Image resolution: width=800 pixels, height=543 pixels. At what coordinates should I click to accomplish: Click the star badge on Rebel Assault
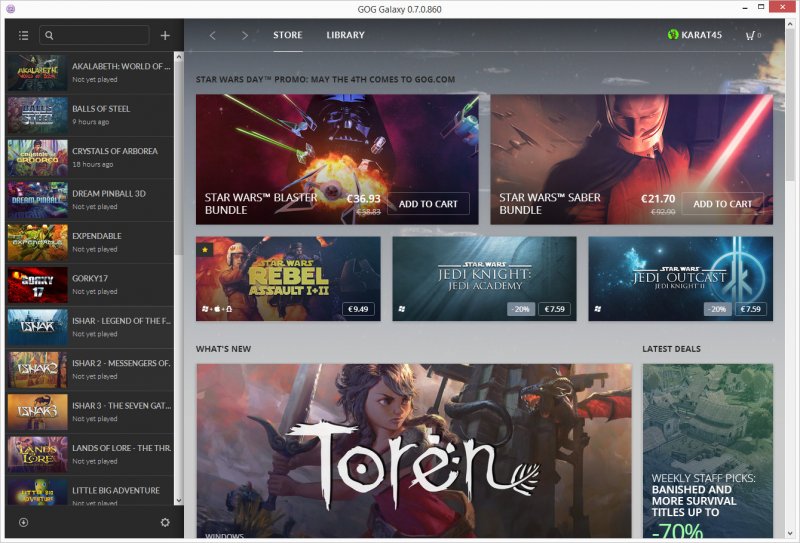pyautogui.click(x=205, y=250)
